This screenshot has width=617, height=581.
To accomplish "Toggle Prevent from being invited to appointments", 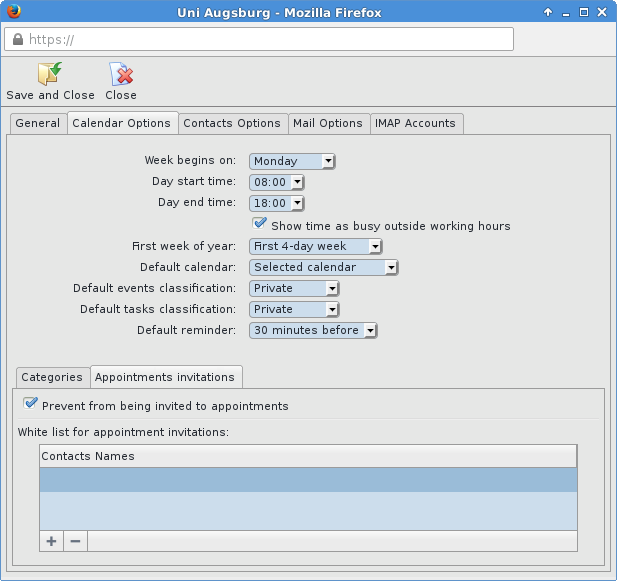I will 31,404.
